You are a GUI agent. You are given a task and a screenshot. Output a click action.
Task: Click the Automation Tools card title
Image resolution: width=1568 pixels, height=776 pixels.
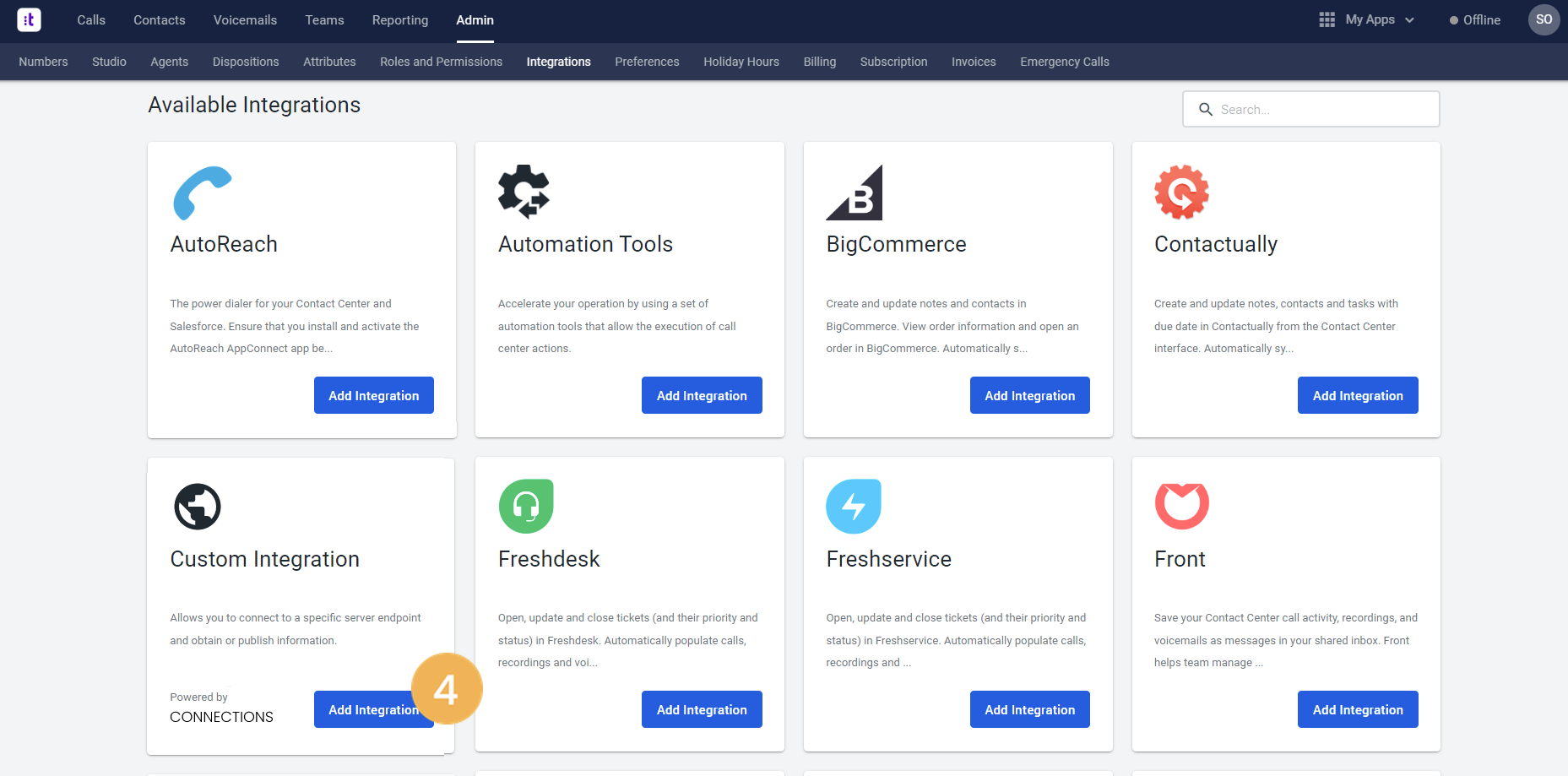585,244
